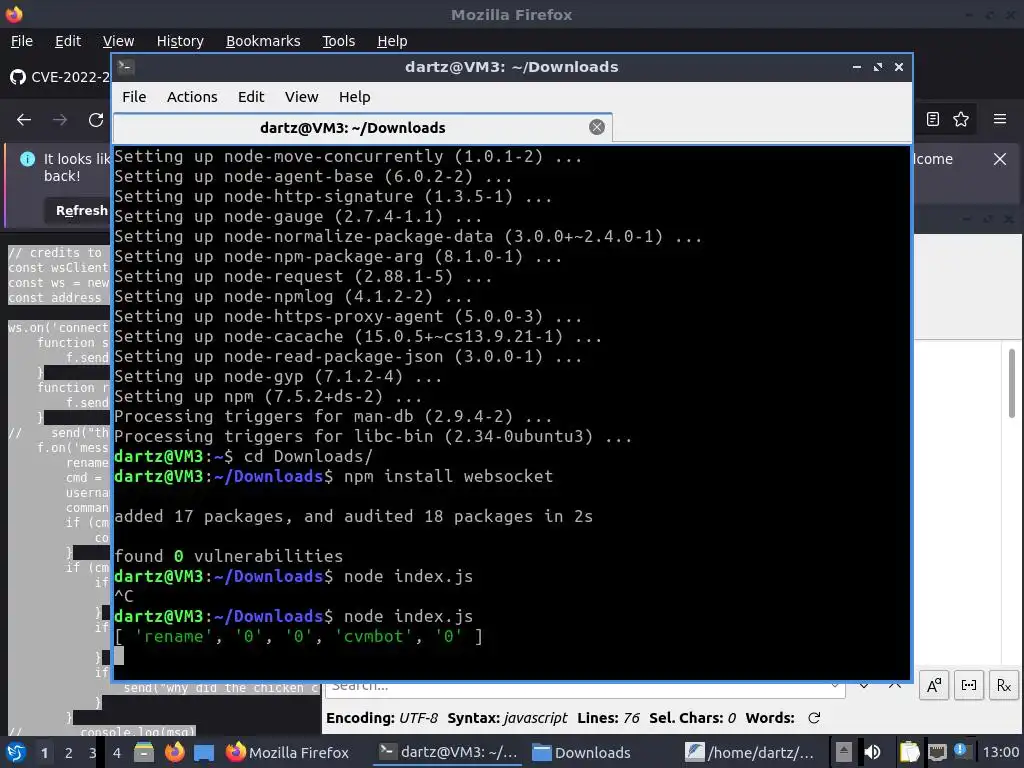The height and width of the screenshot is (768, 1024).
Task: Minimize the terminal window
Action: 856,67
